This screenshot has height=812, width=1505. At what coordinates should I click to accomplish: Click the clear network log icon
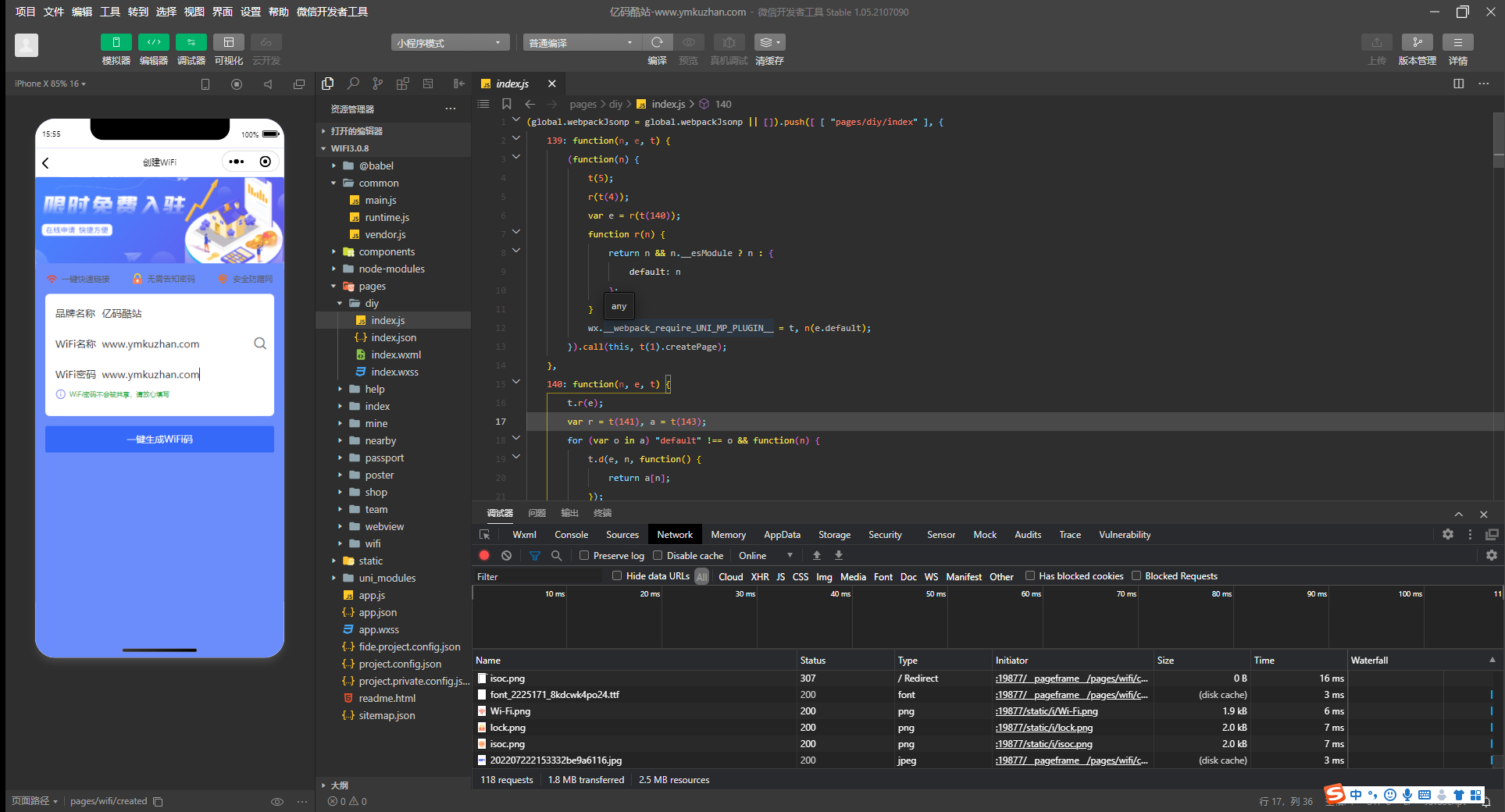pyautogui.click(x=506, y=555)
